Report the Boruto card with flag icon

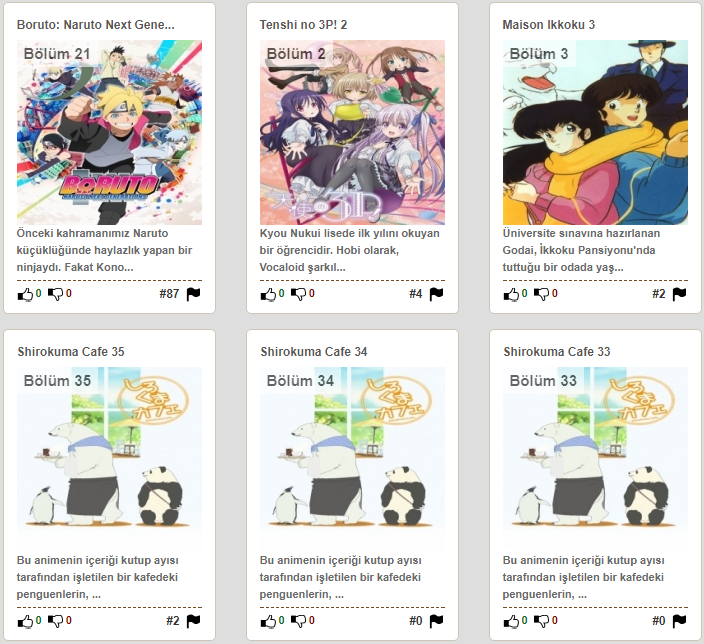pos(194,294)
